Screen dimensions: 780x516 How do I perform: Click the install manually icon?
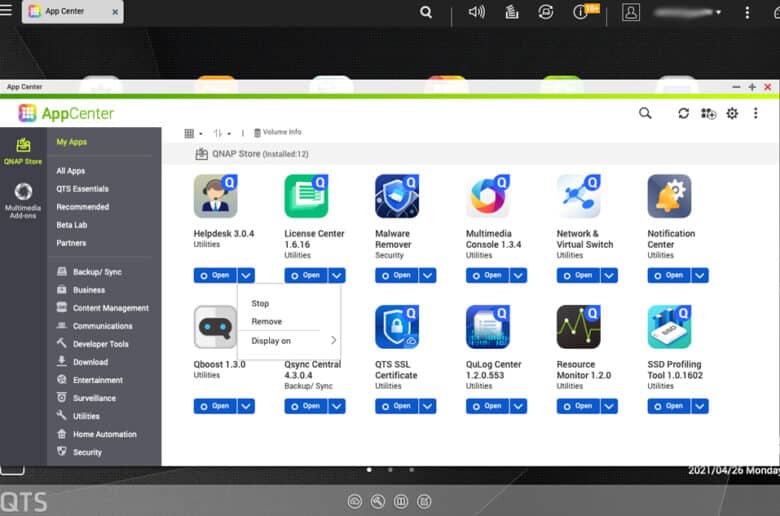pyautogui.click(x=708, y=113)
